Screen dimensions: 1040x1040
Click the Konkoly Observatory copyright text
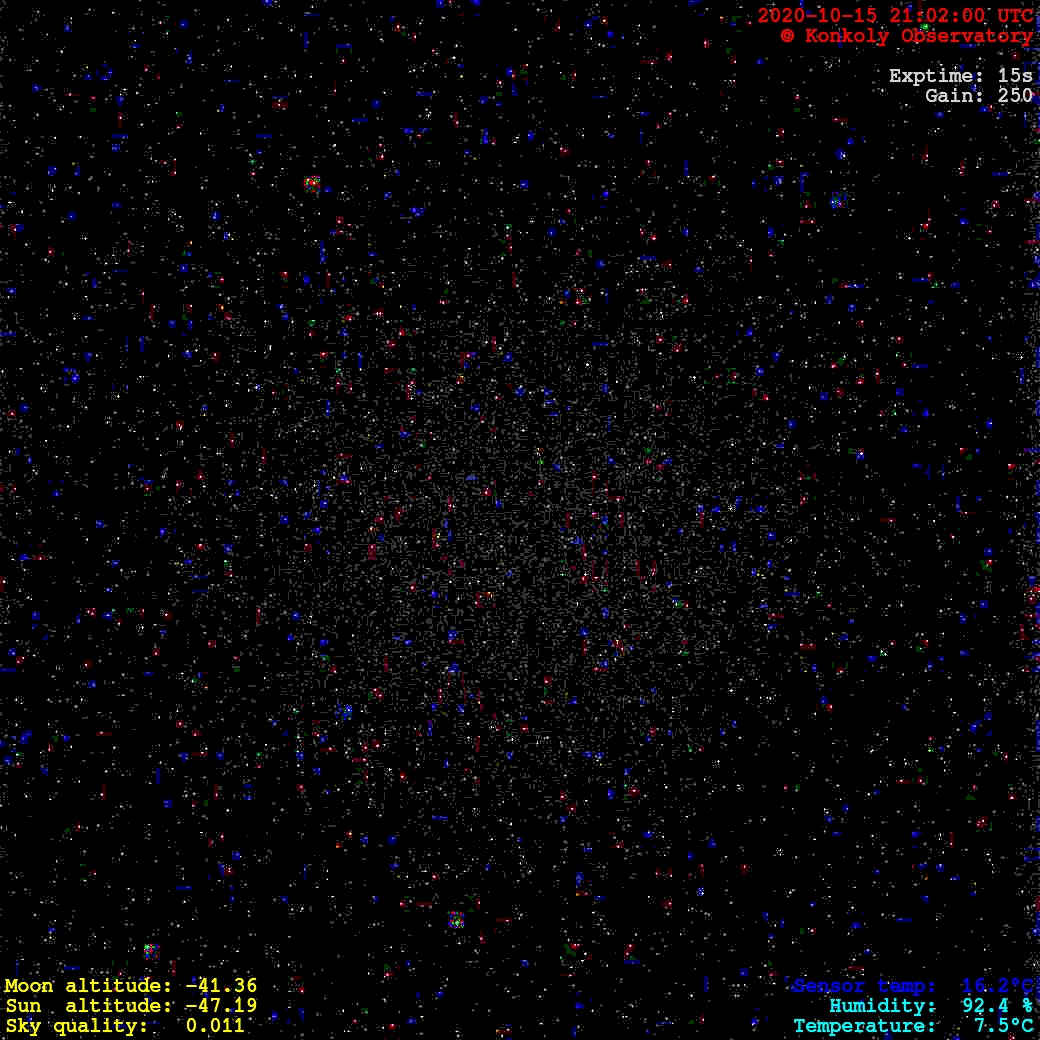click(906, 36)
